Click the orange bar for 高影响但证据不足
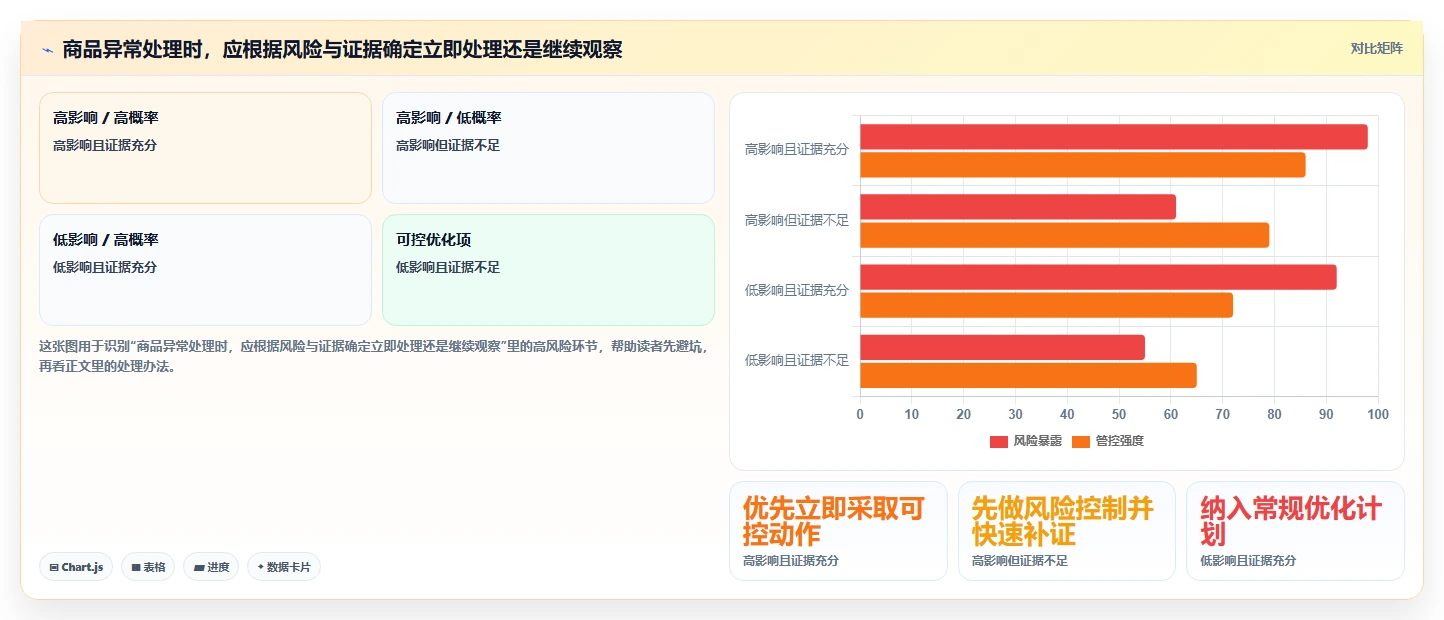Screen dimensions: 1444x620 point(1065,235)
